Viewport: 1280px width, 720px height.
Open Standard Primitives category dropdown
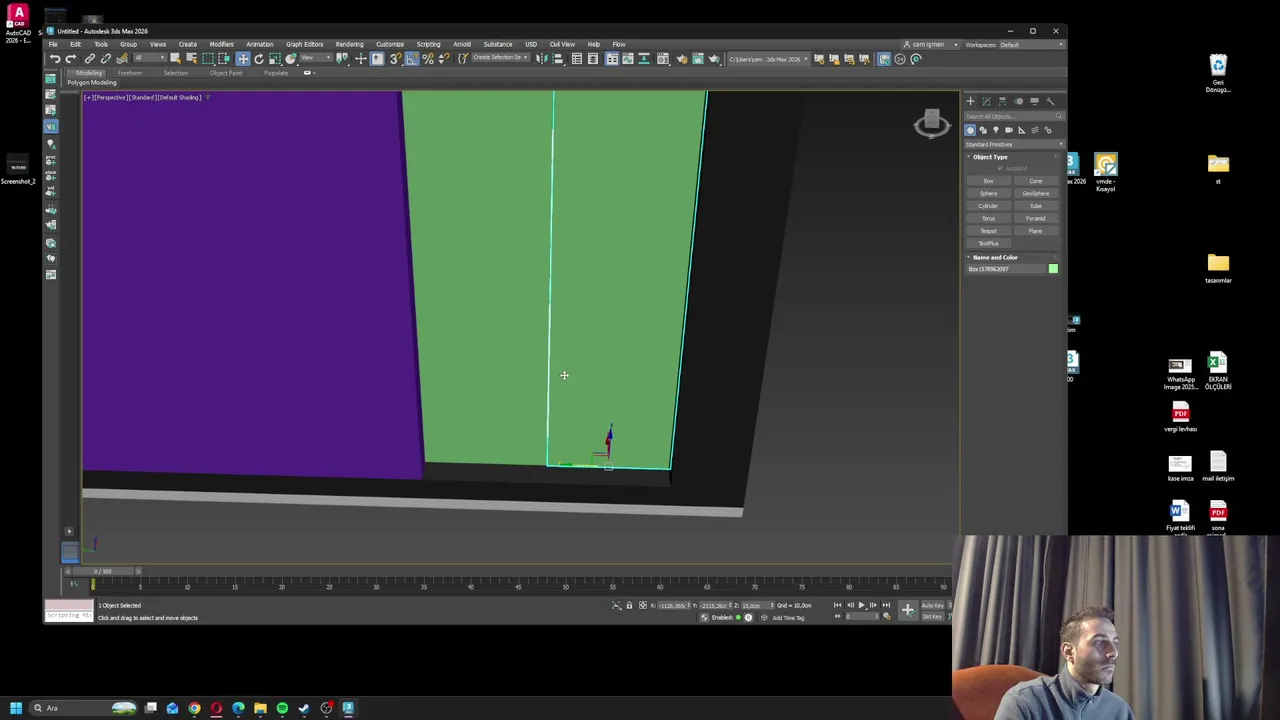pos(1013,144)
